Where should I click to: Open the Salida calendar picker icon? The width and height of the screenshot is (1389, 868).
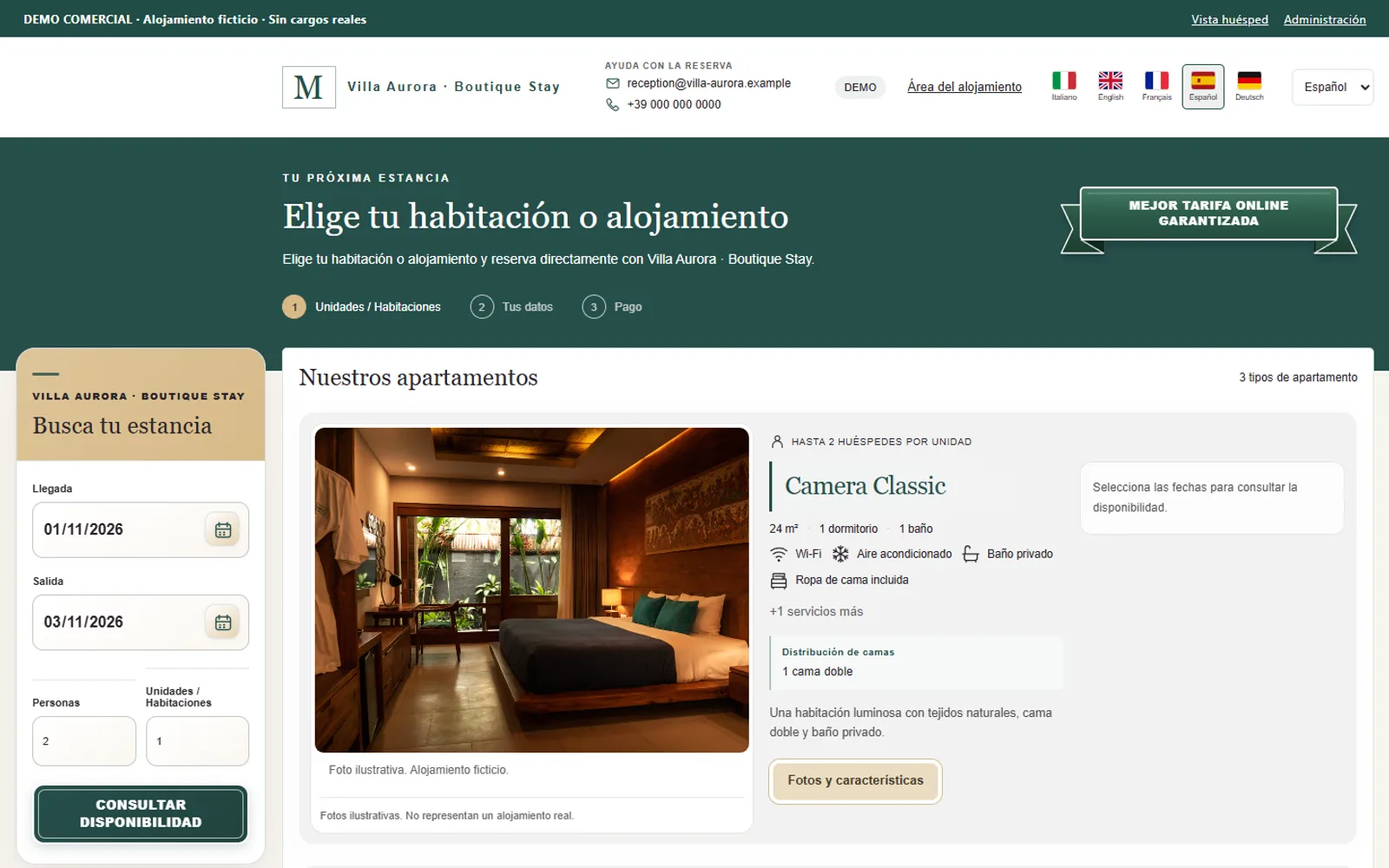(x=223, y=622)
